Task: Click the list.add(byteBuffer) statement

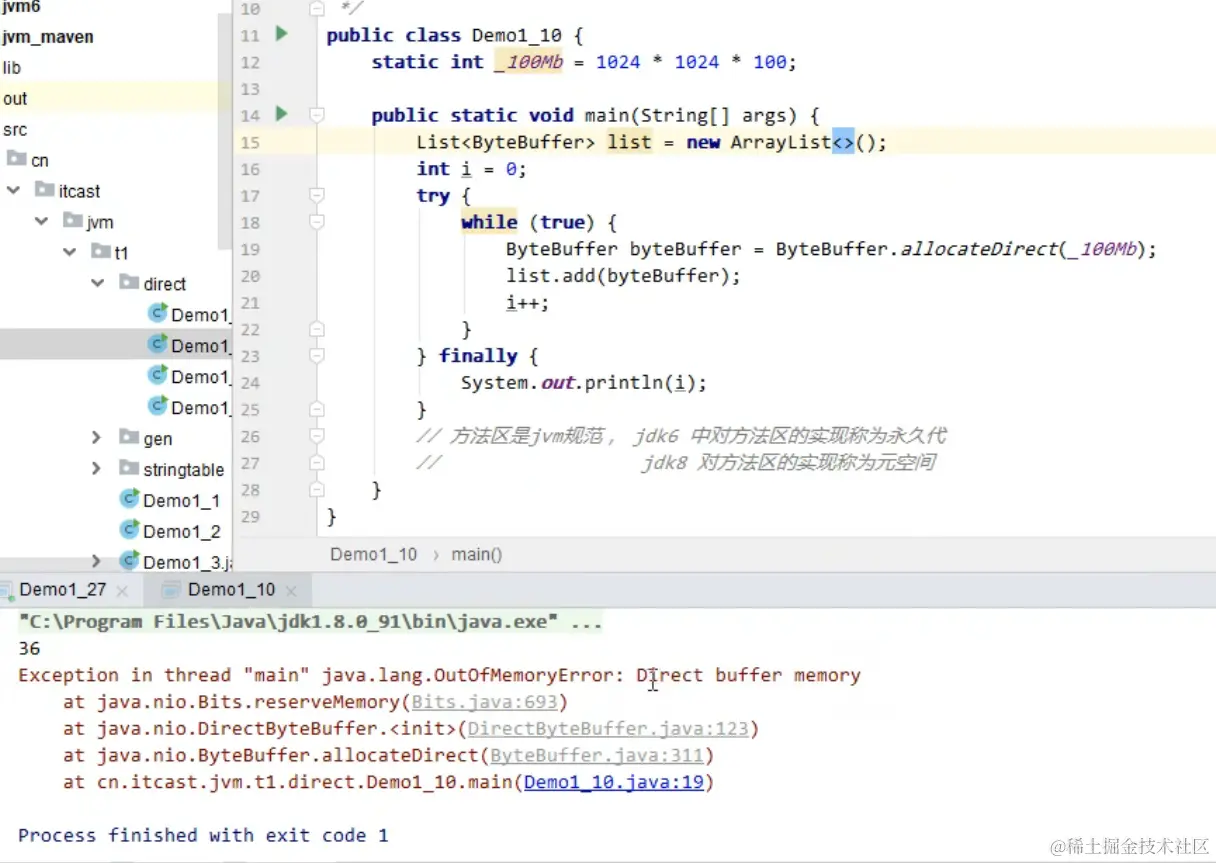Action: 623,276
